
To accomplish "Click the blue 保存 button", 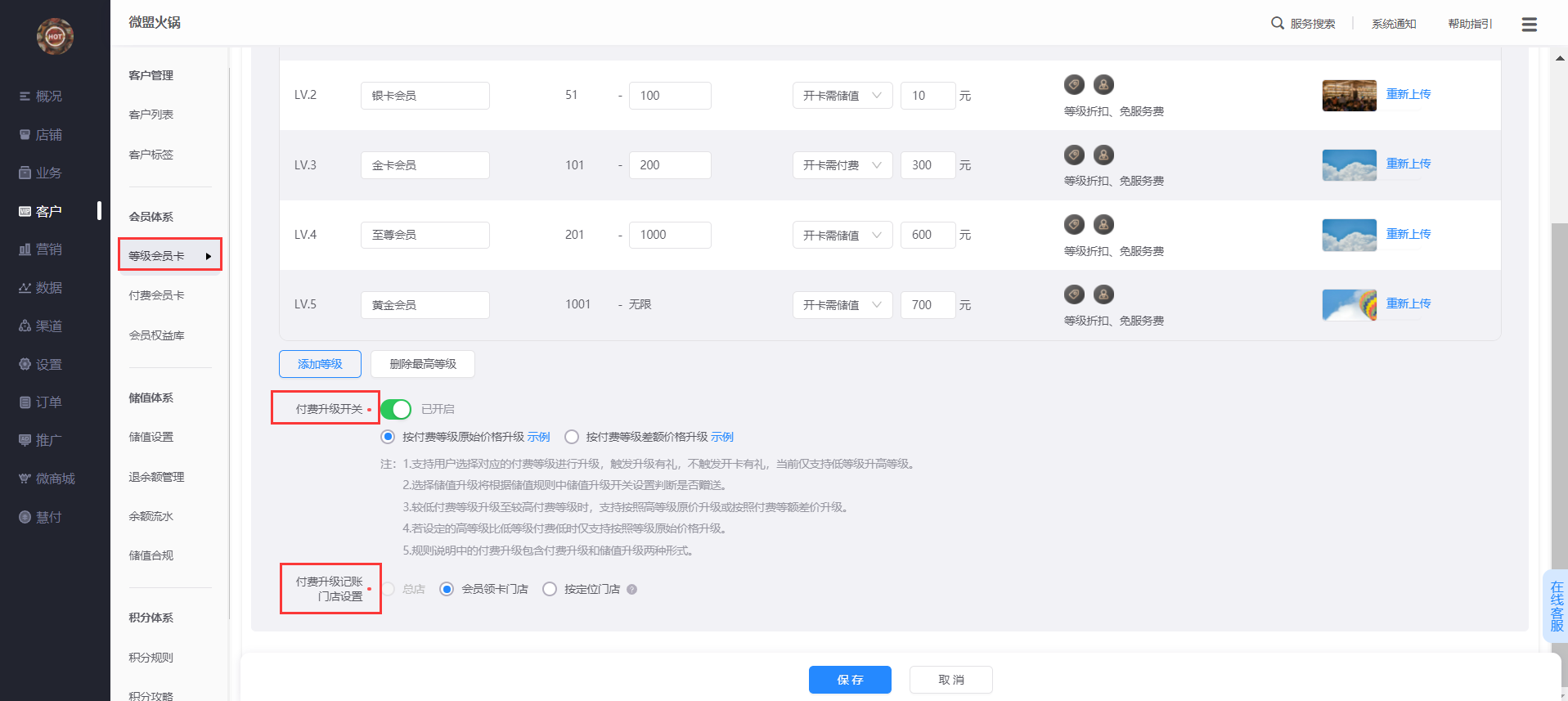I will [849, 680].
